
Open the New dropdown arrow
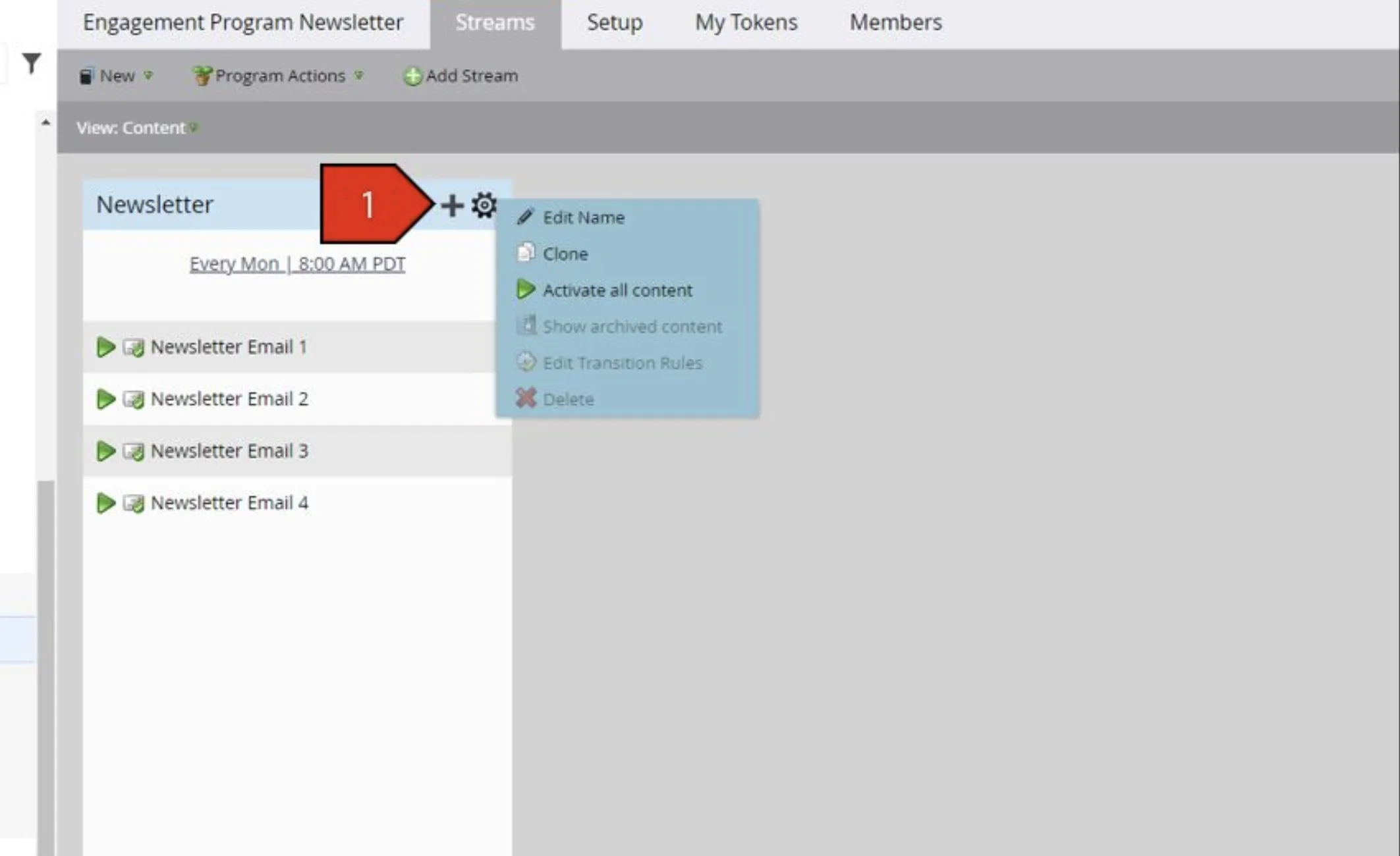tap(148, 76)
